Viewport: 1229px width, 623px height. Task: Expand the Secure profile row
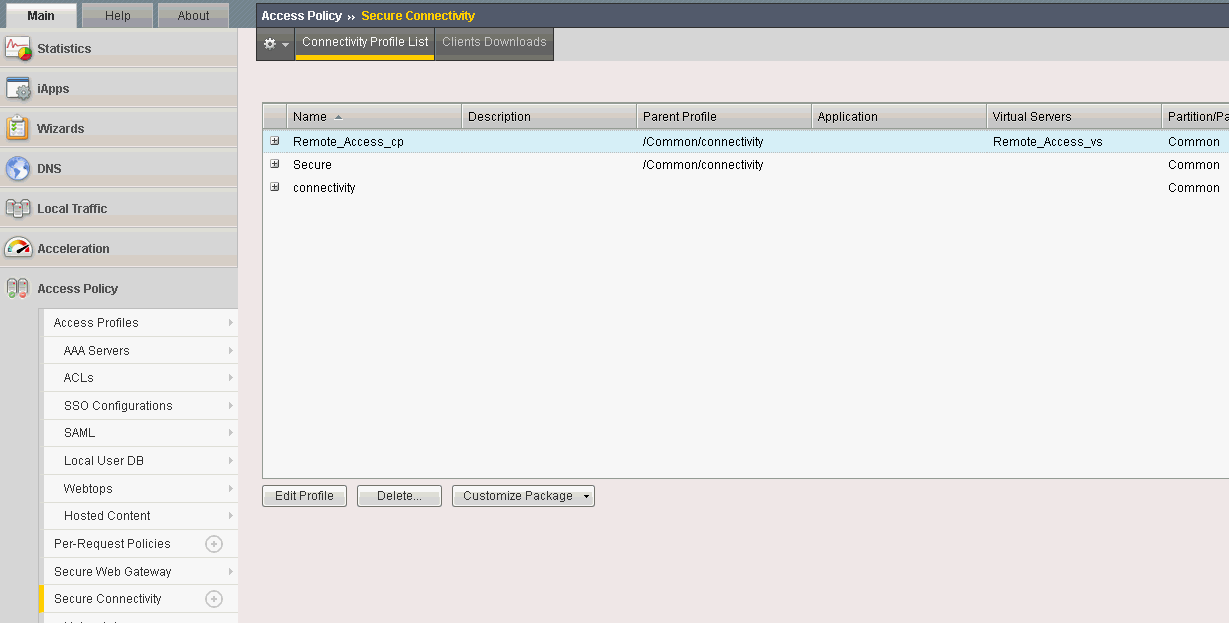tap(275, 164)
